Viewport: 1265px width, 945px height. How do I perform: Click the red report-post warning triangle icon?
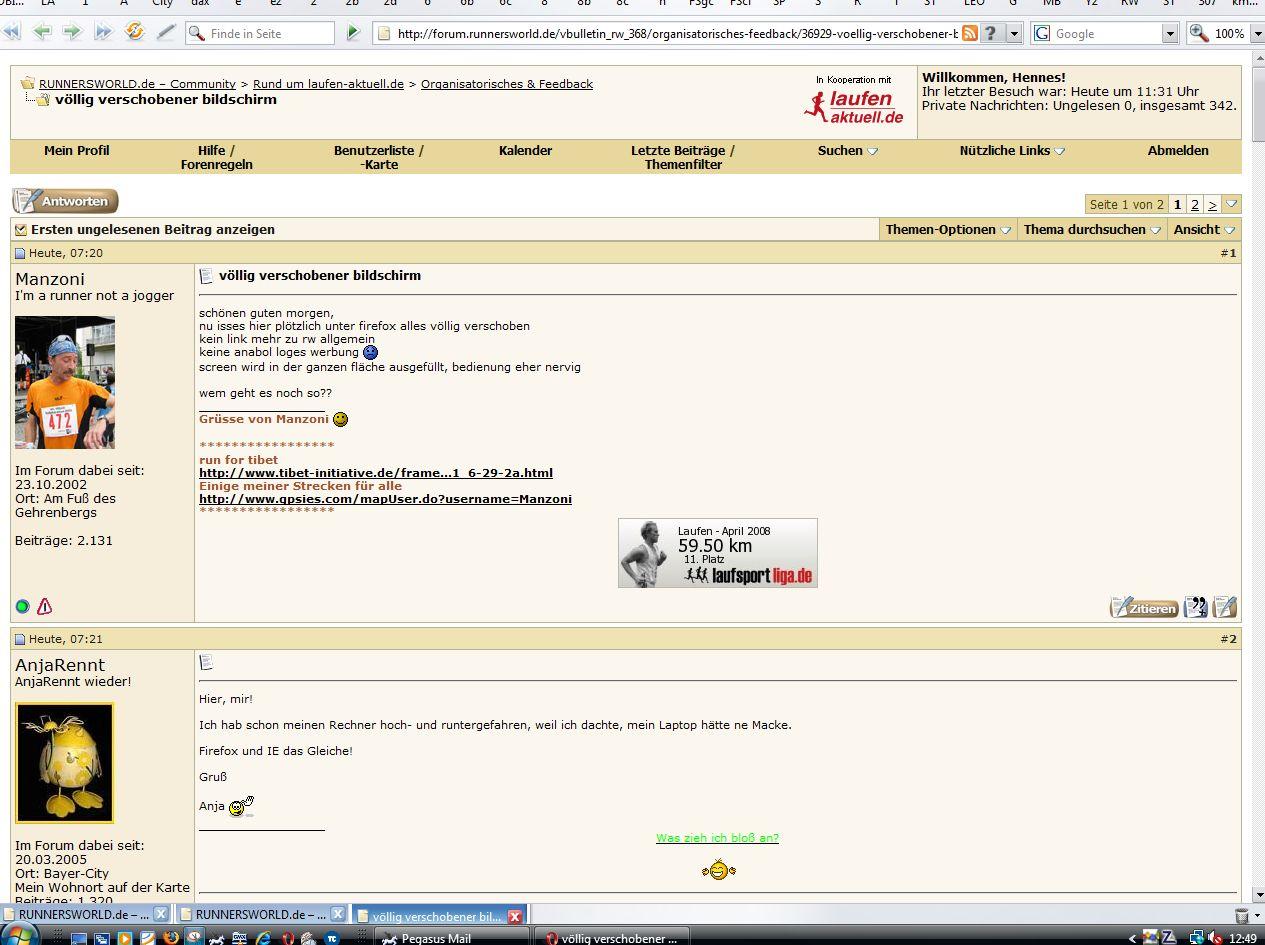click(x=44, y=606)
